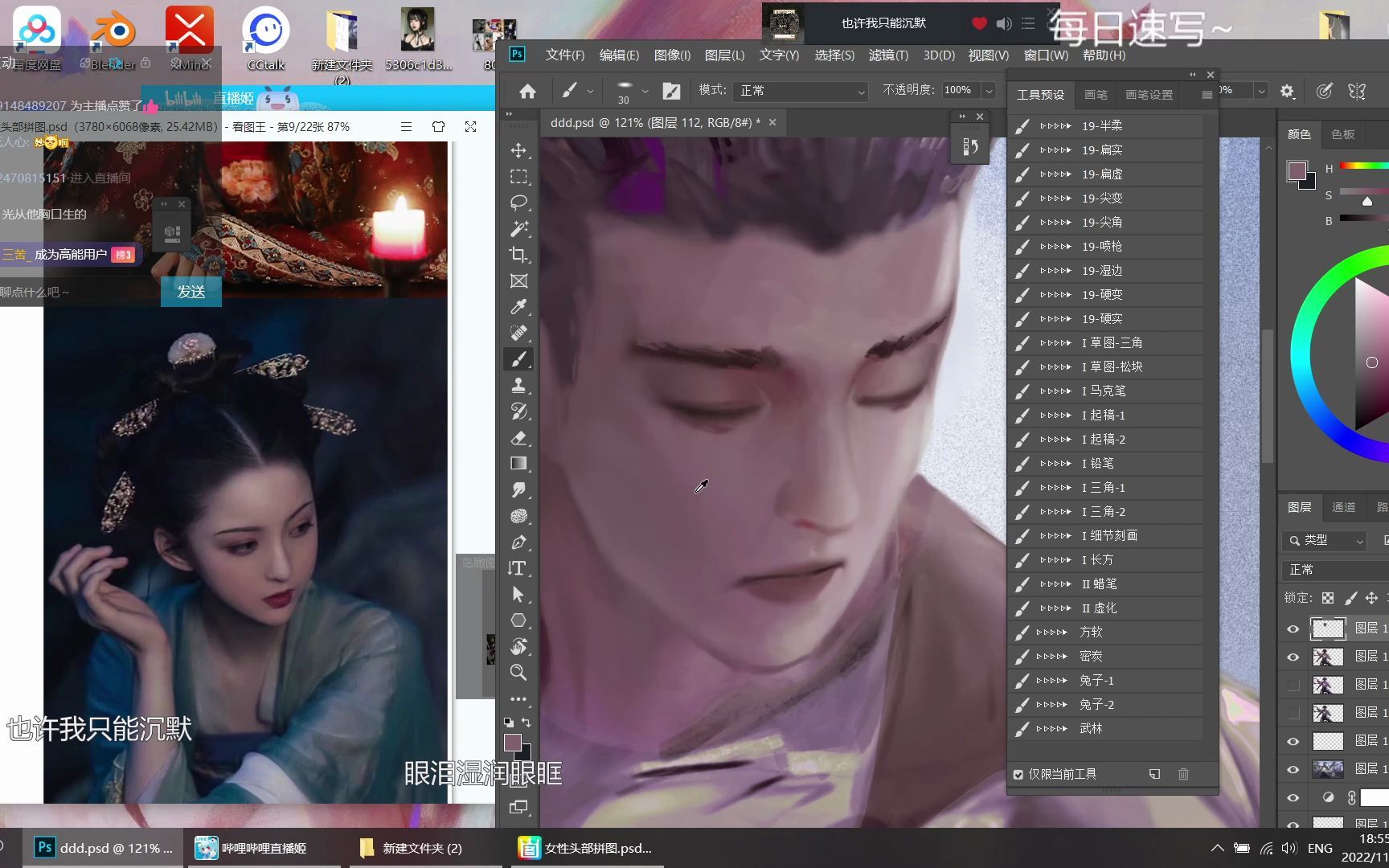Click the foreground swatch in color panel
The height and width of the screenshot is (868, 1389).
tap(1297, 170)
